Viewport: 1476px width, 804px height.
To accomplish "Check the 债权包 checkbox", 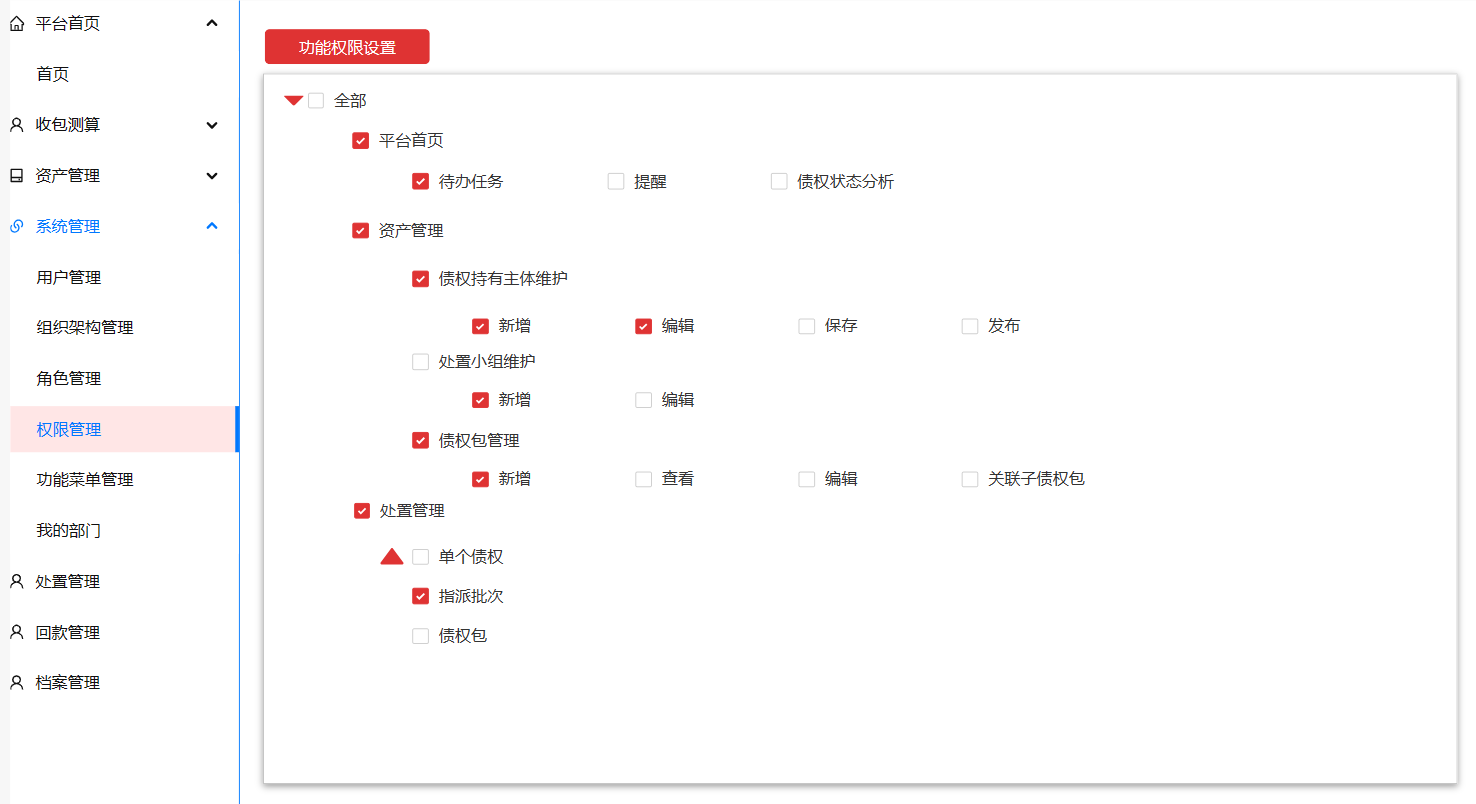I will click(421, 636).
